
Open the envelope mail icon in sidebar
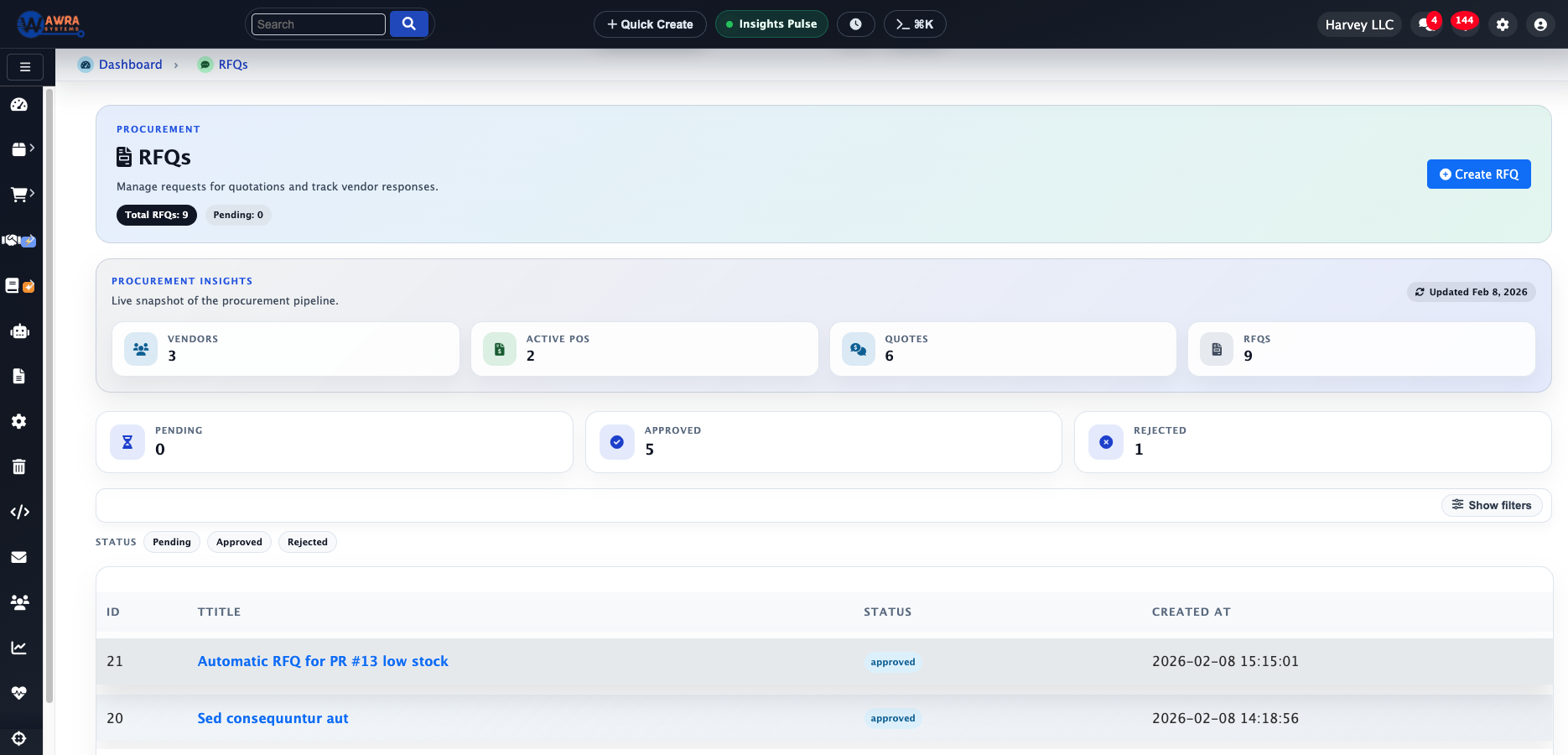click(19, 557)
